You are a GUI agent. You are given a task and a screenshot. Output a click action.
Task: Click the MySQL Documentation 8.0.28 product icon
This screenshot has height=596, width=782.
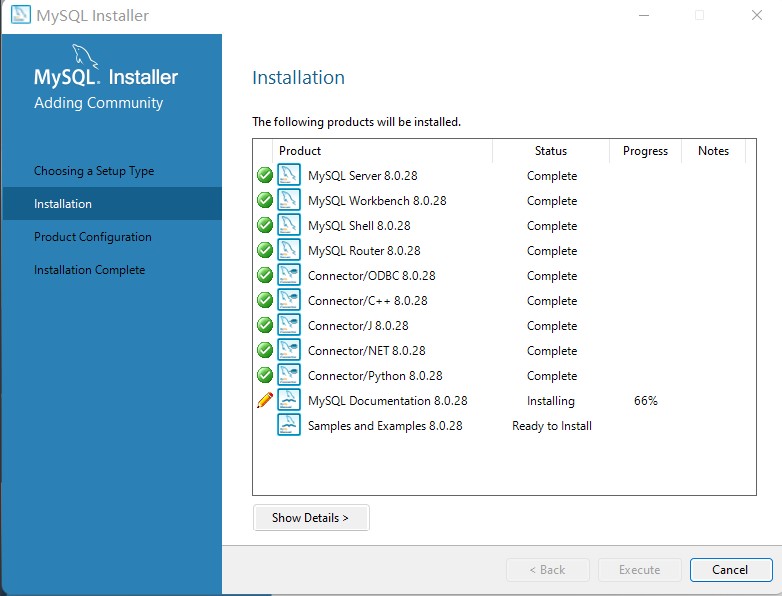pyautogui.click(x=289, y=400)
